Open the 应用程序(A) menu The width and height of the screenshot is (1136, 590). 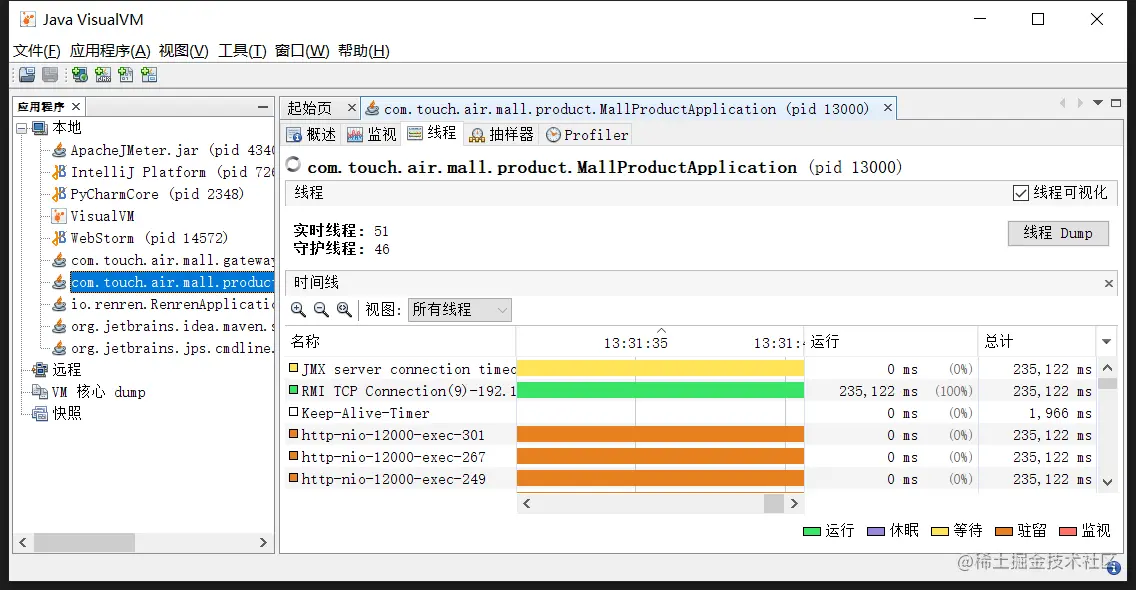(x=110, y=51)
